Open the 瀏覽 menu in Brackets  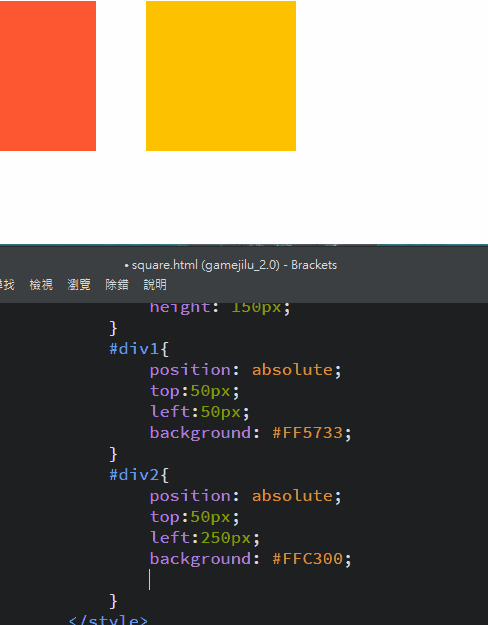coord(79,285)
